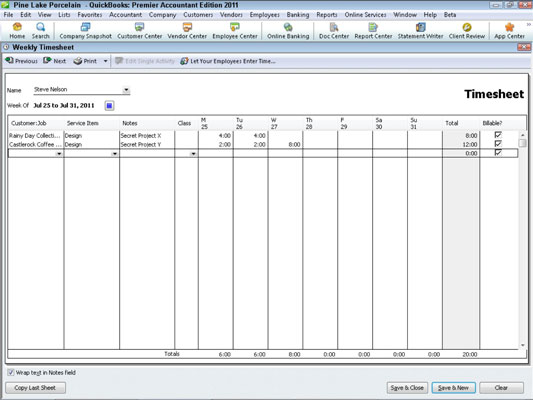Uncheck Billable for the Rainy Day Collection row
The width and height of the screenshot is (533, 400).
tap(498, 135)
